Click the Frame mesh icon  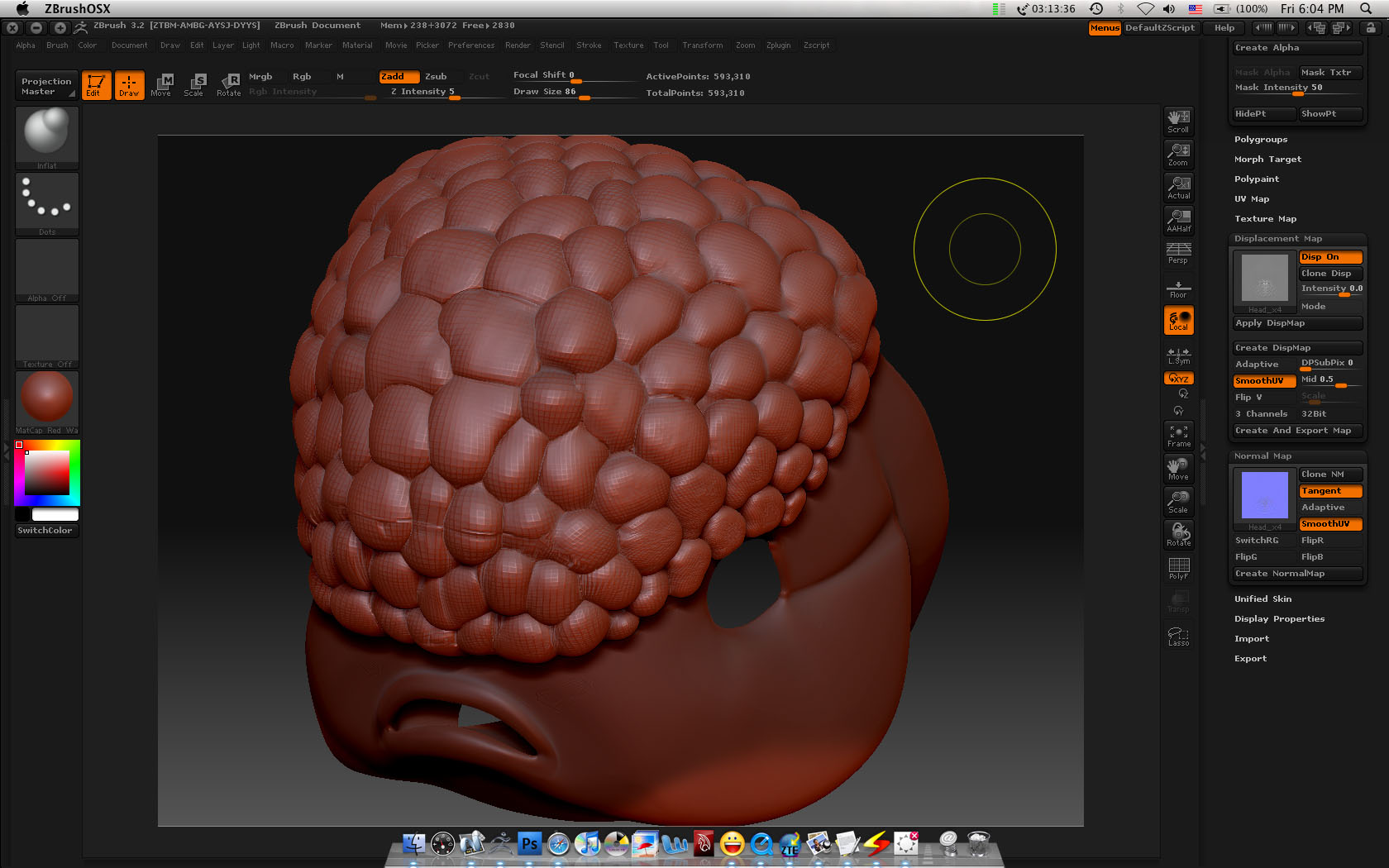click(1178, 436)
